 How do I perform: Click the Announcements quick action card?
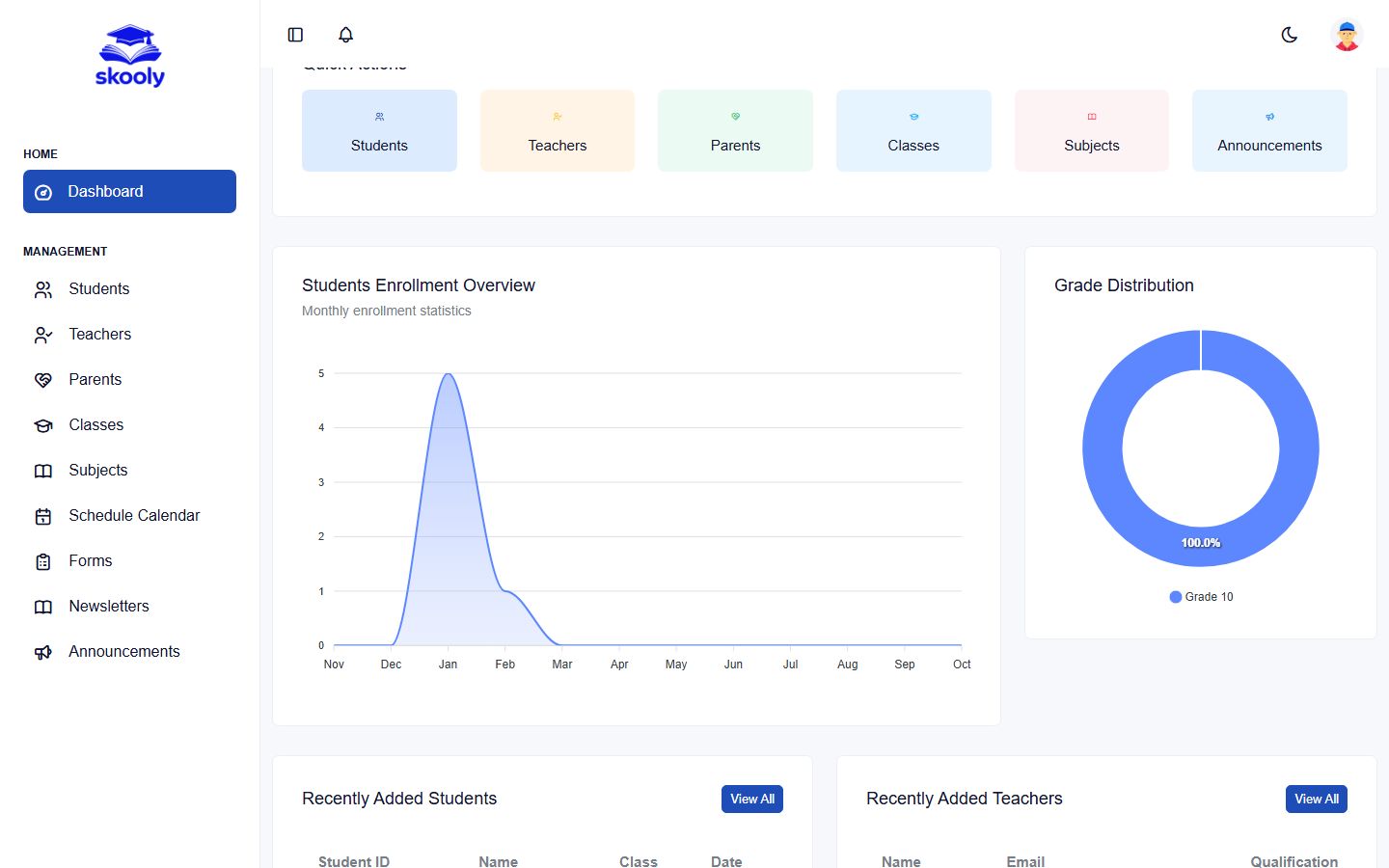1269,130
